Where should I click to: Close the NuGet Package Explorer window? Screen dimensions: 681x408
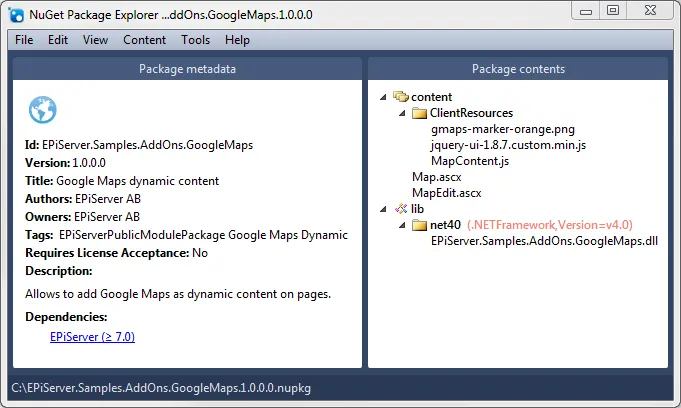click(650, 10)
